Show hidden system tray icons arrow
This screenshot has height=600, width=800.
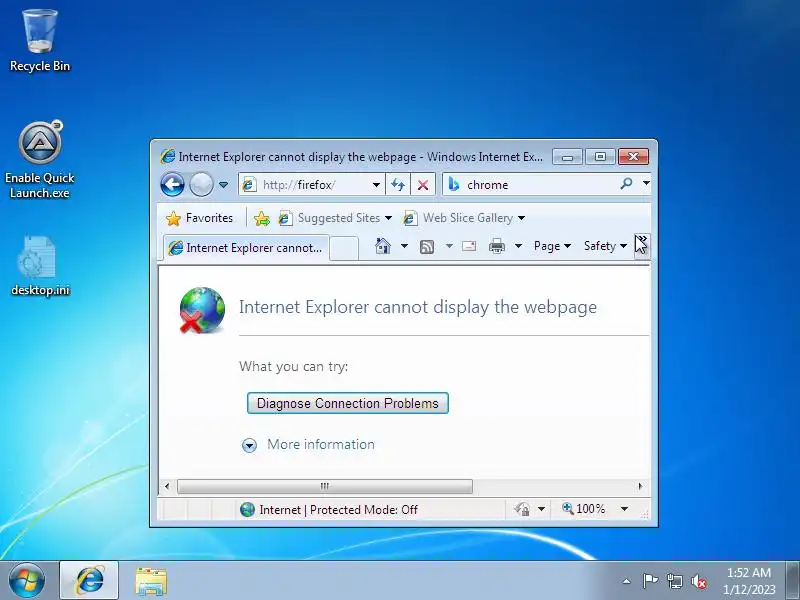(x=627, y=581)
